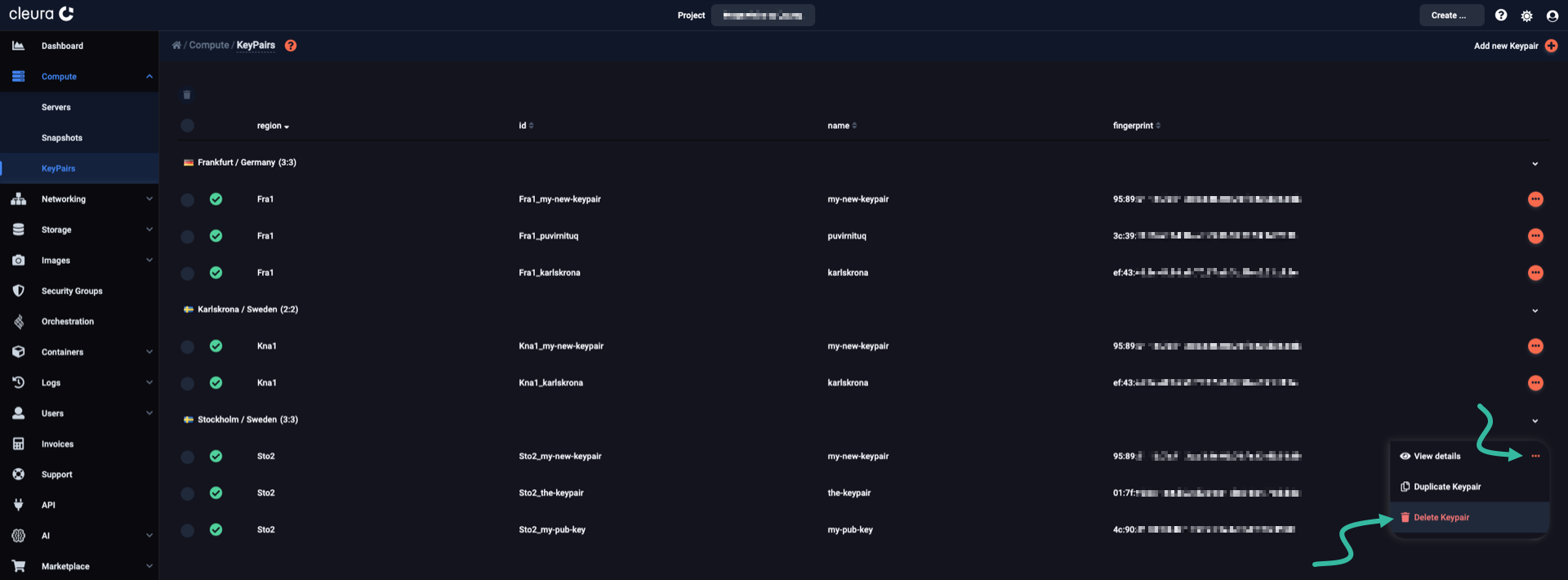Viewport: 1568px width, 580px height.
Task: Sort table by name column header
Action: point(842,126)
